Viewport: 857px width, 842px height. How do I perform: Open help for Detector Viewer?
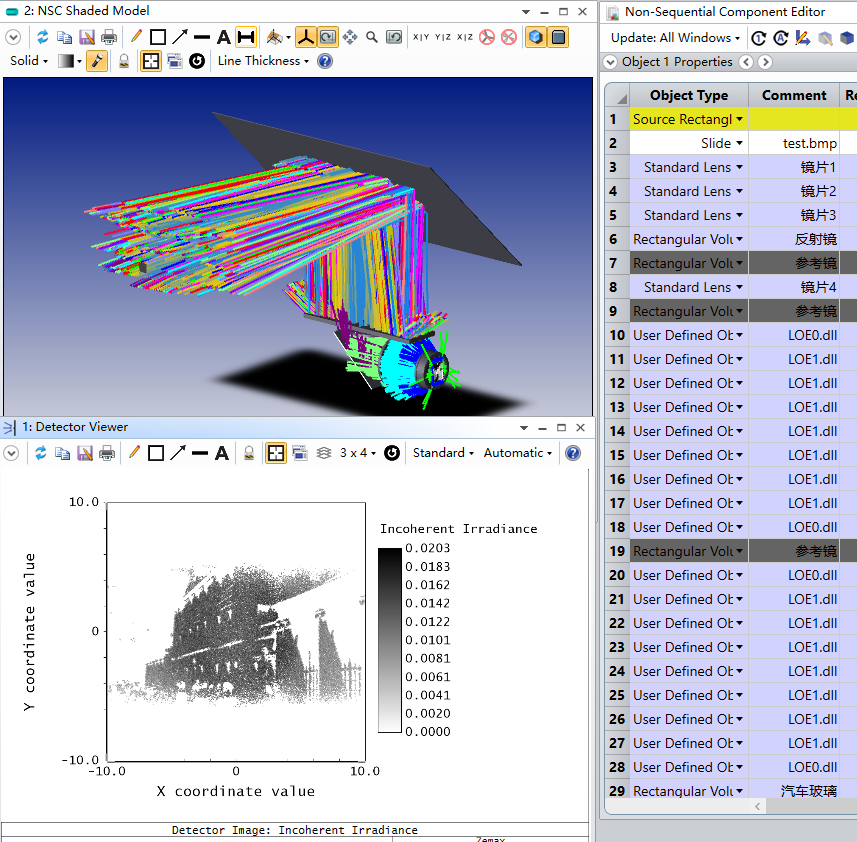click(573, 453)
